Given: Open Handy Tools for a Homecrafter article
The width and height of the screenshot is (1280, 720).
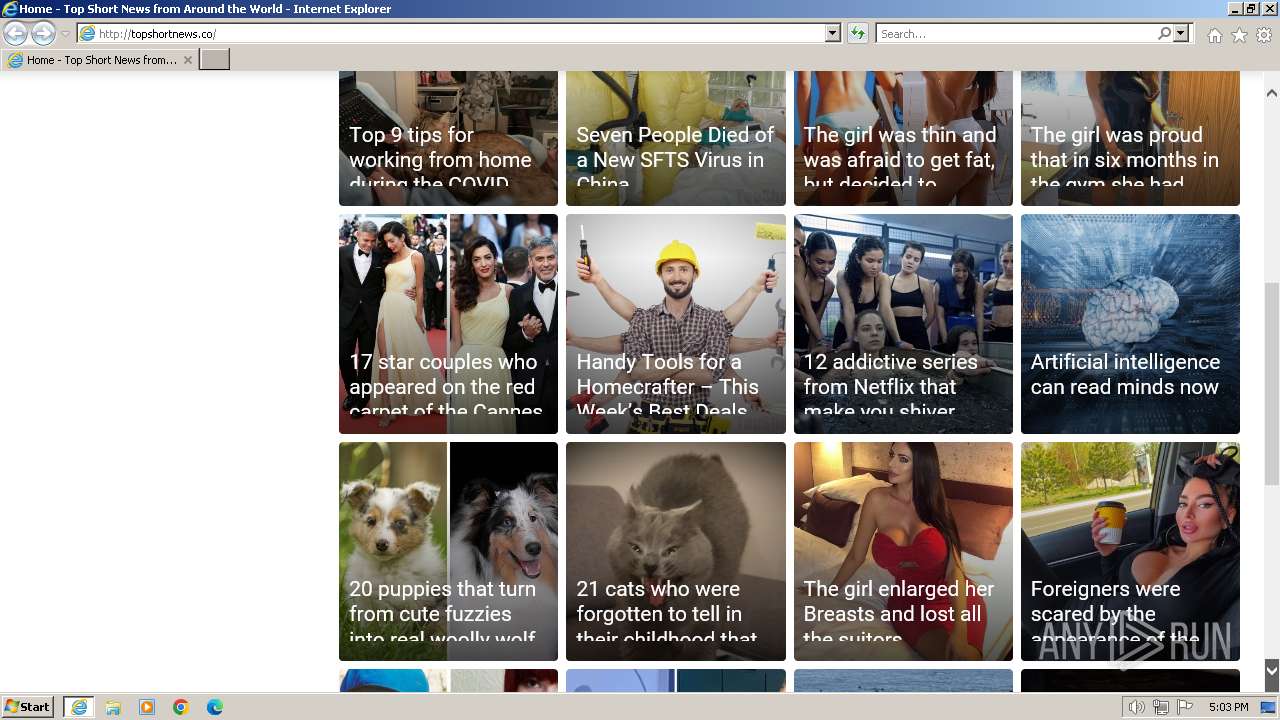Looking at the screenshot, I should click(x=675, y=324).
